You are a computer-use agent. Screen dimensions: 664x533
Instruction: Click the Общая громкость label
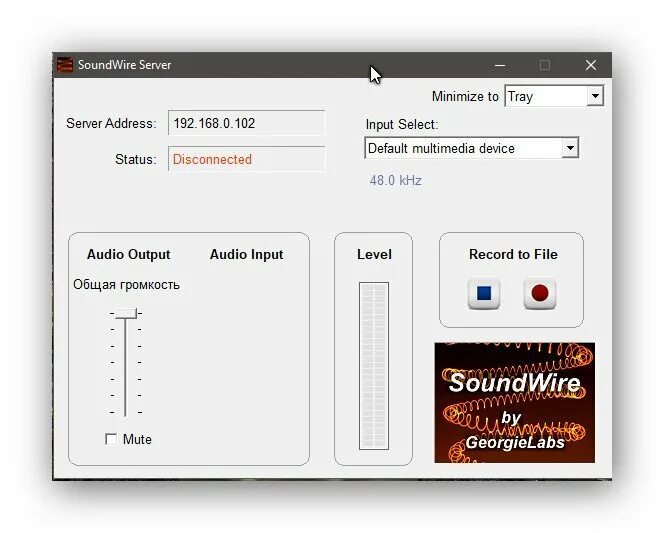tap(126, 284)
